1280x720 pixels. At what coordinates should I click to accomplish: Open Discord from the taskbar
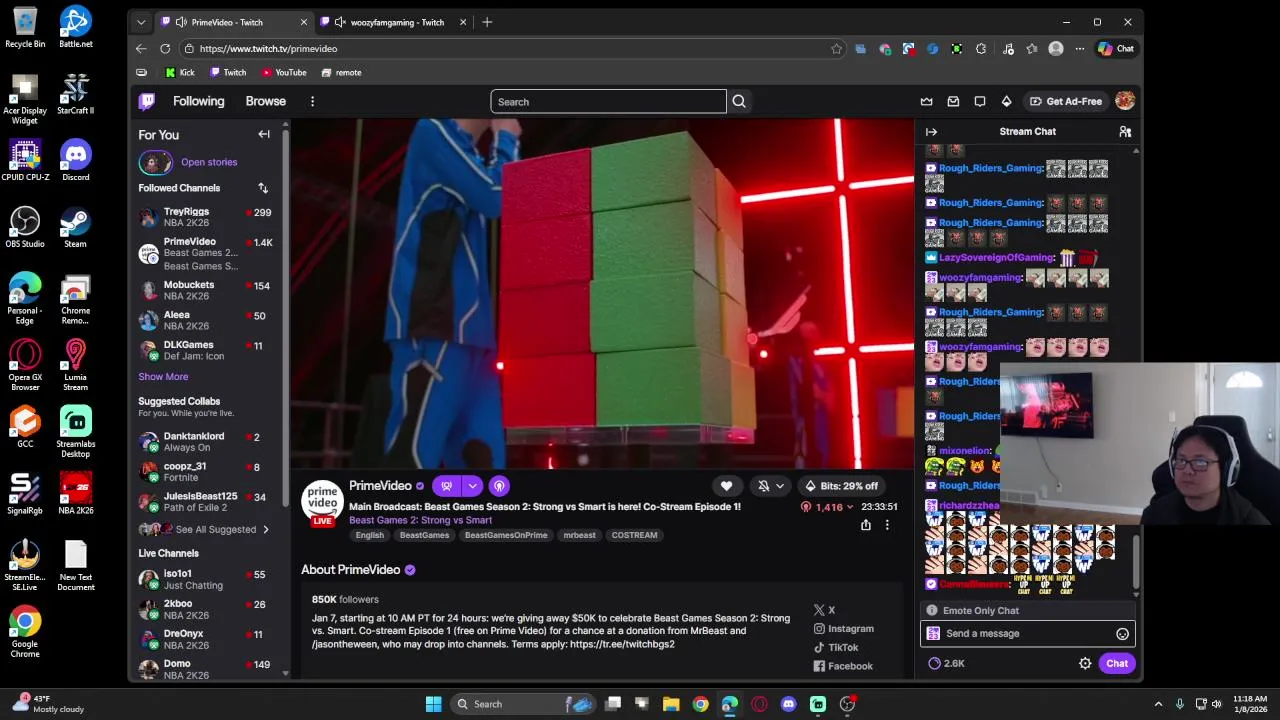788,704
